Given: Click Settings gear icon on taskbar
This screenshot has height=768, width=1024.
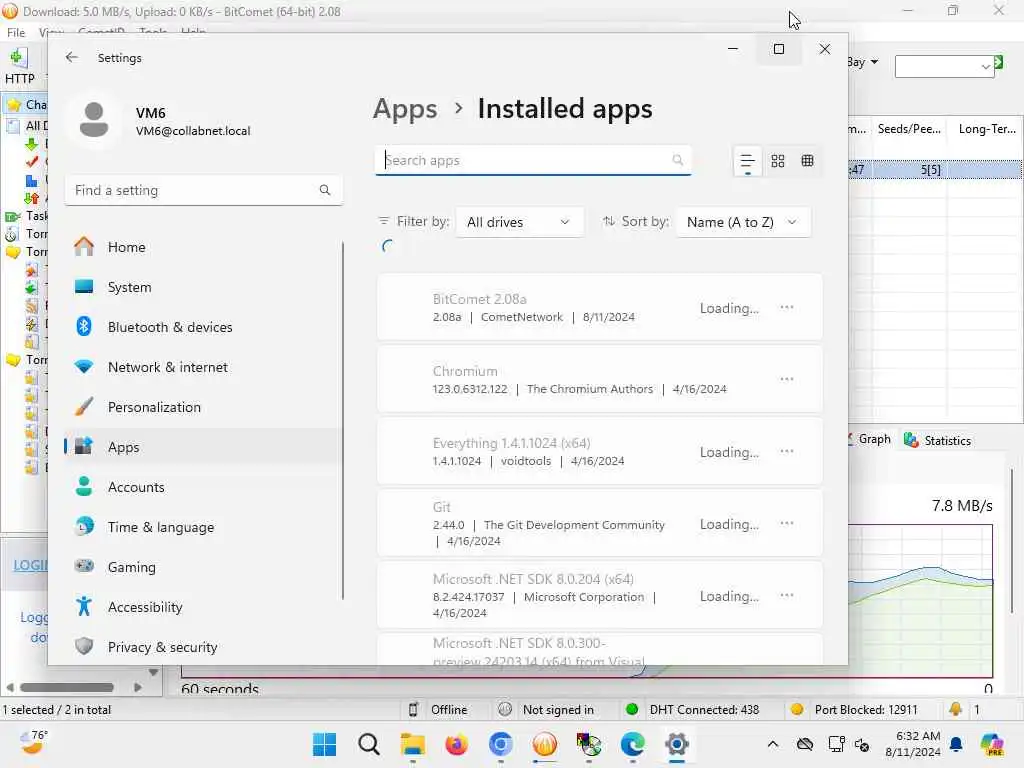Looking at the screenshot, I should tap(677, 744).
